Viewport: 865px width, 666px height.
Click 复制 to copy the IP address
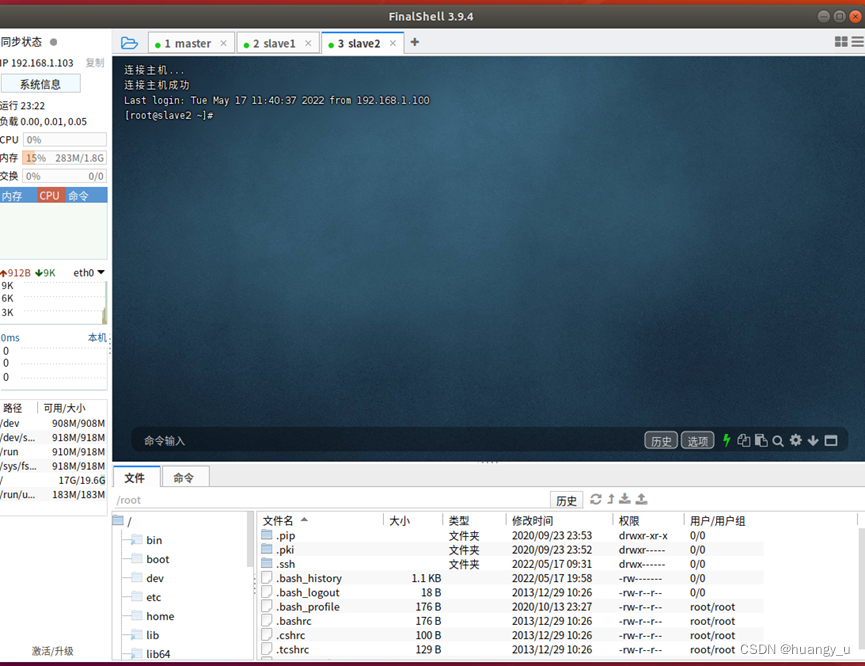[95, 63]
